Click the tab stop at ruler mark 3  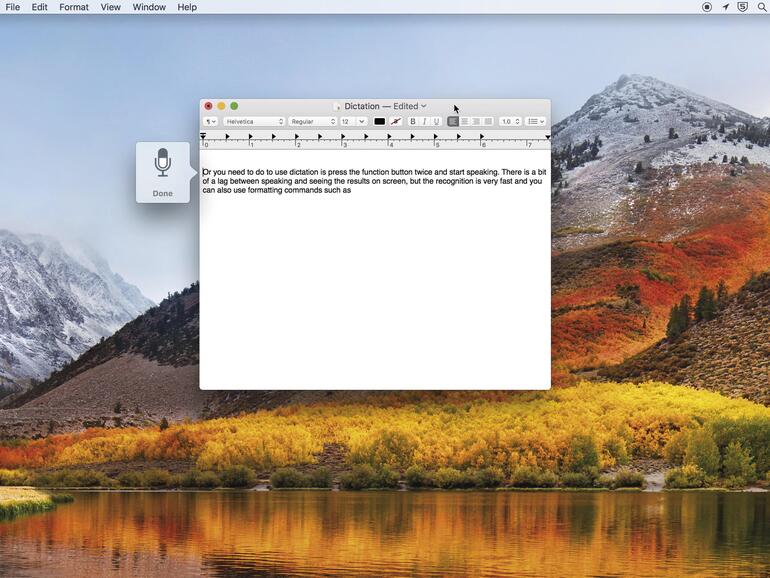click(343, 137)
